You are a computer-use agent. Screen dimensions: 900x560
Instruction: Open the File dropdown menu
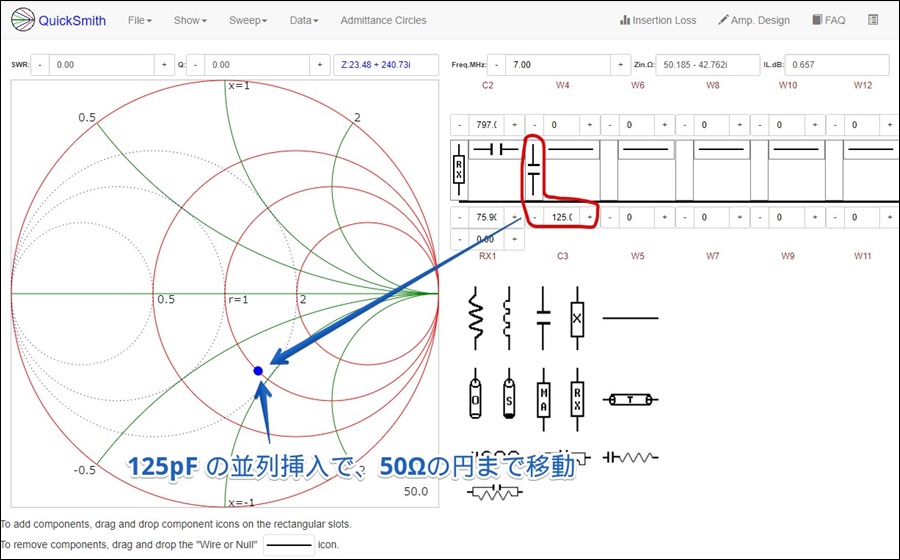139,20
